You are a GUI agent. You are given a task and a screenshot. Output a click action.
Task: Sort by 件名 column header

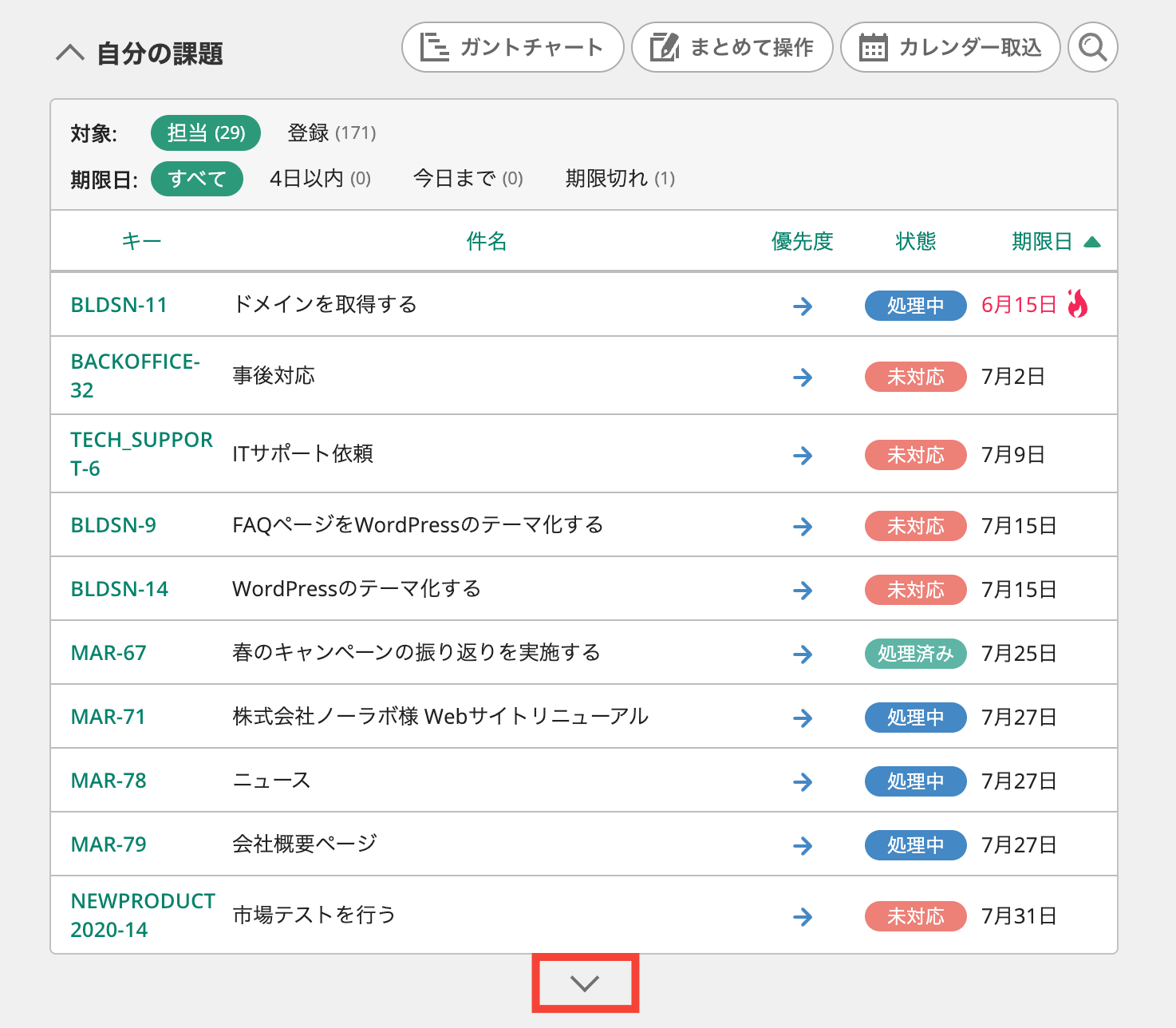pyautogui.click(x=487, y=241)
